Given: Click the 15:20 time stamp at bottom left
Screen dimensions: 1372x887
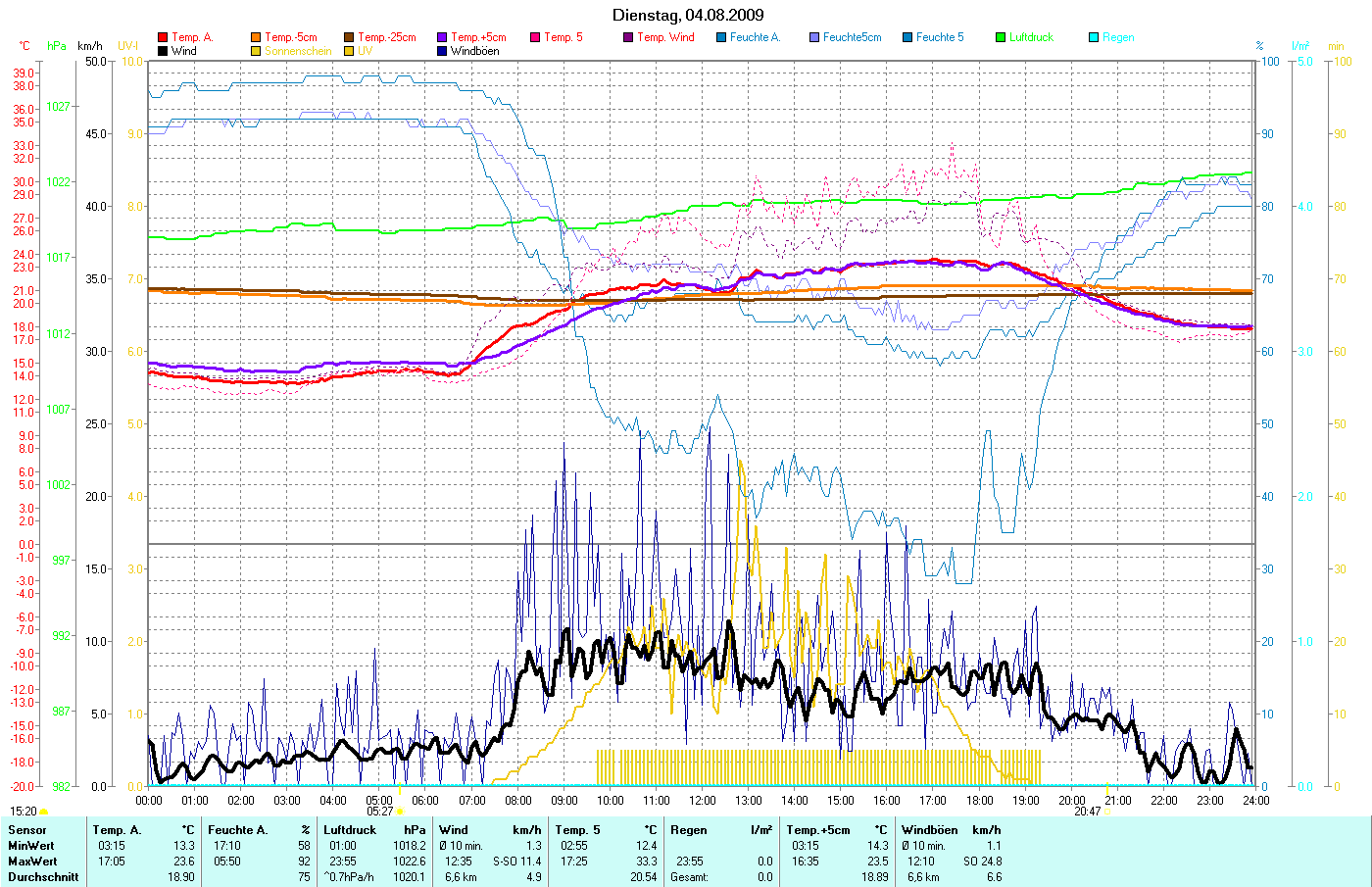Looking at the screenshot, I should (x=24, y=812).
